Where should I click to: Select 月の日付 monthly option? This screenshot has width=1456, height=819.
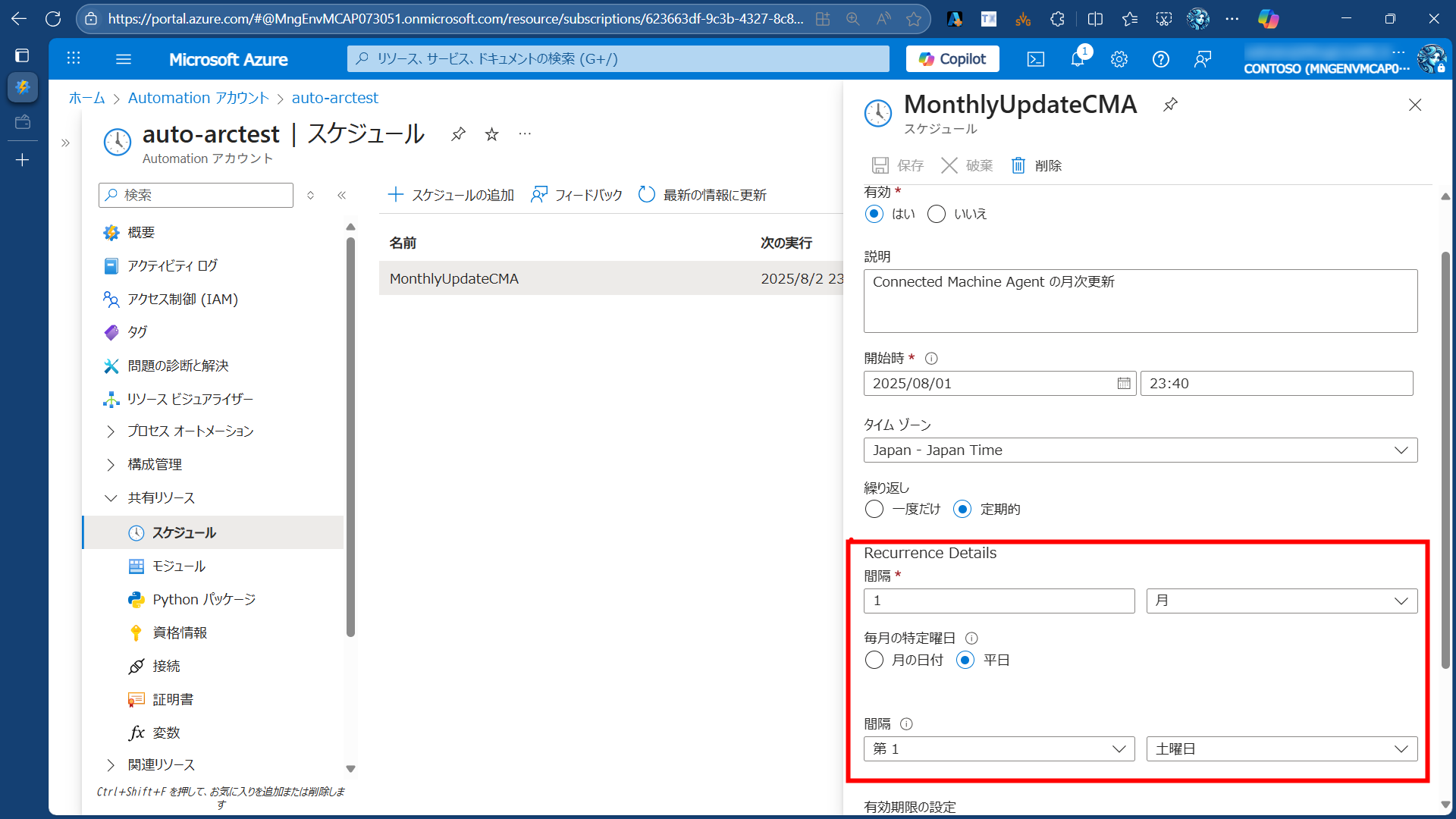pos(874,660)
